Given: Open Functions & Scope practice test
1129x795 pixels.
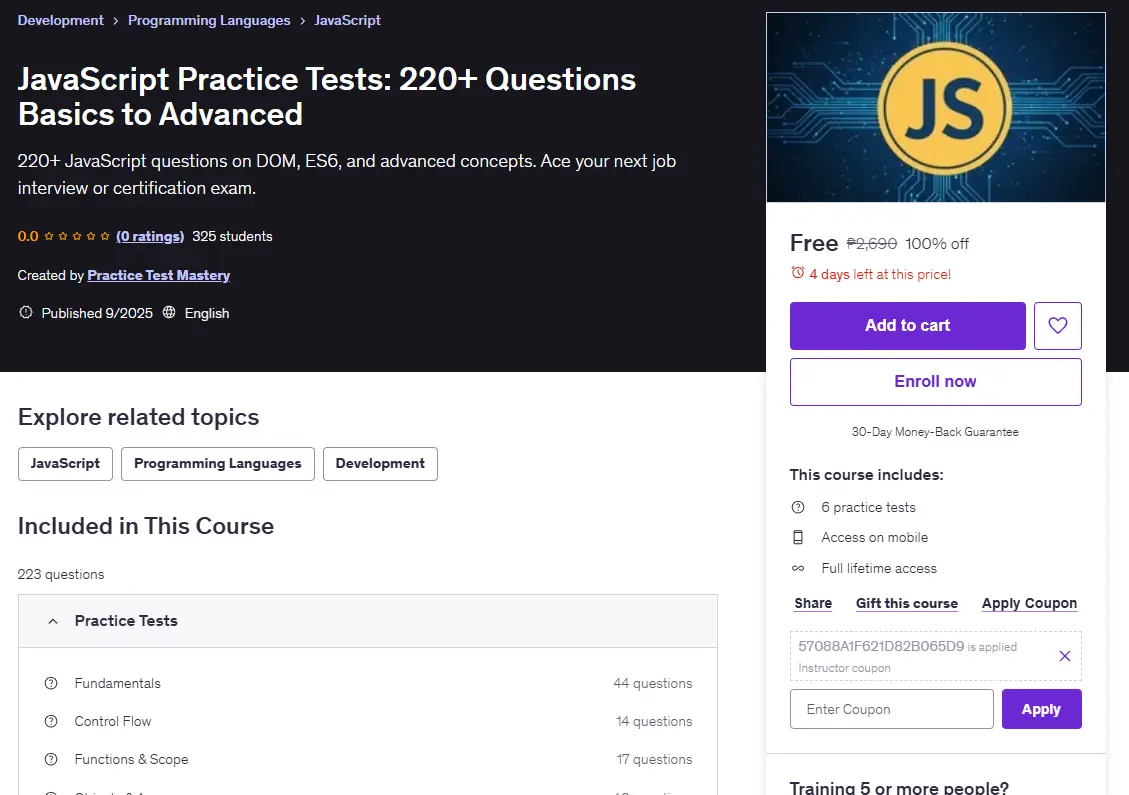Looking at the screenshot, I should click(131, 759).
